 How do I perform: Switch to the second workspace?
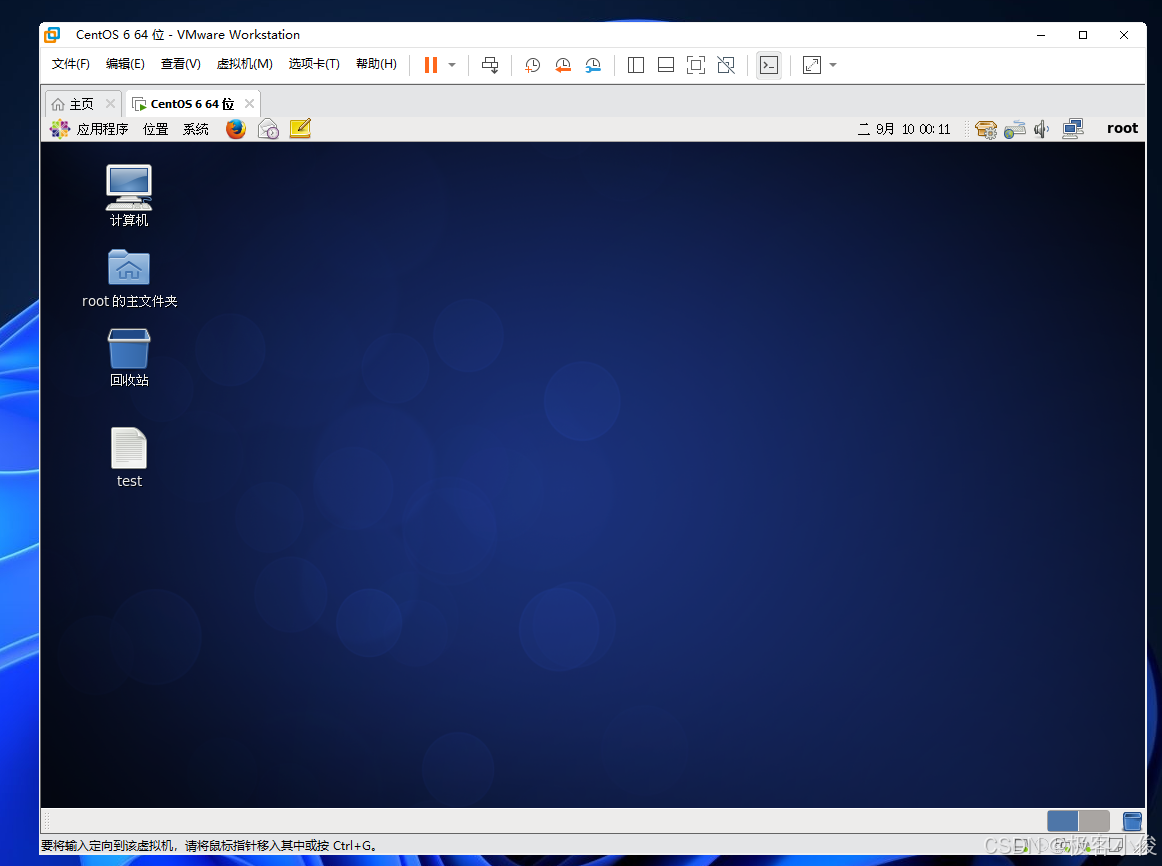1094,821
